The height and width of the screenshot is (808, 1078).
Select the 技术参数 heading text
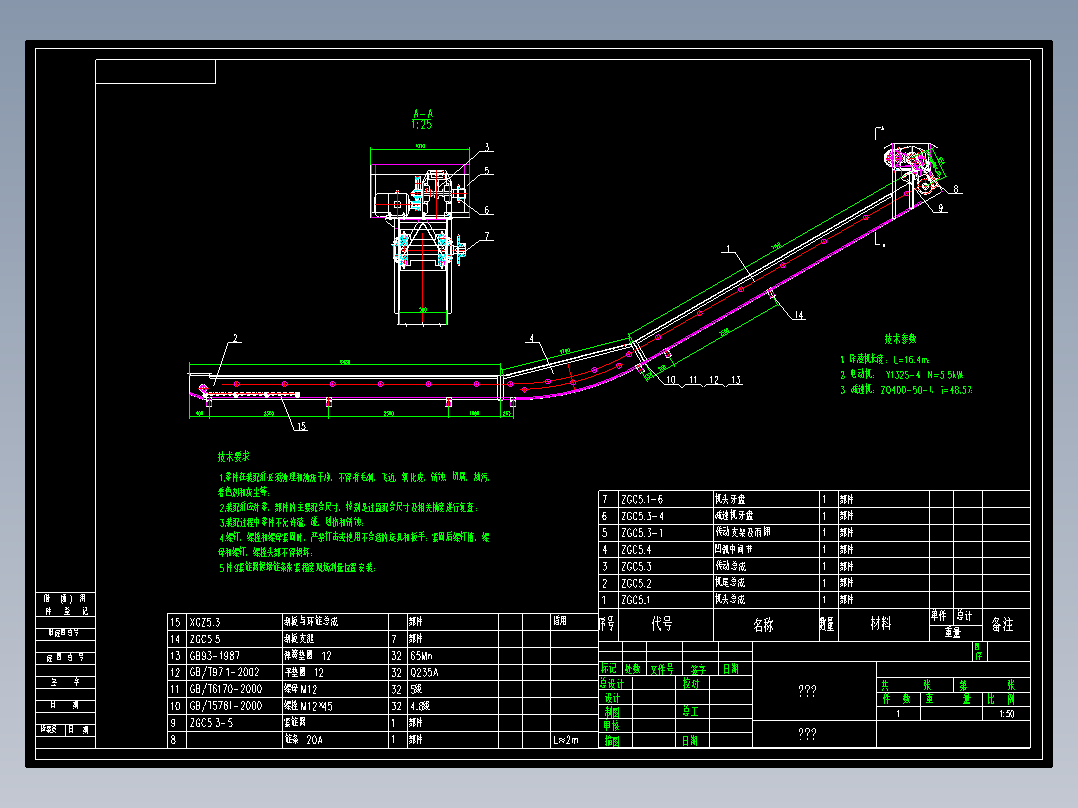point(900,339)
